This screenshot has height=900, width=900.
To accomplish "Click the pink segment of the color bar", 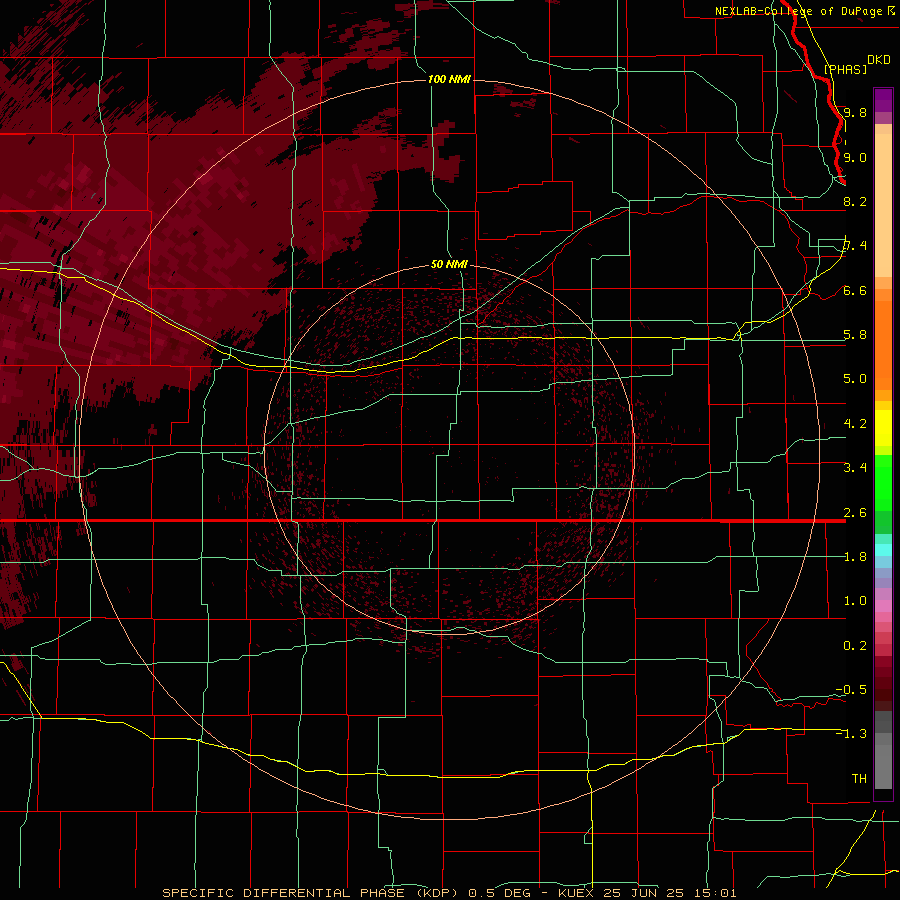I will point(883,606).
